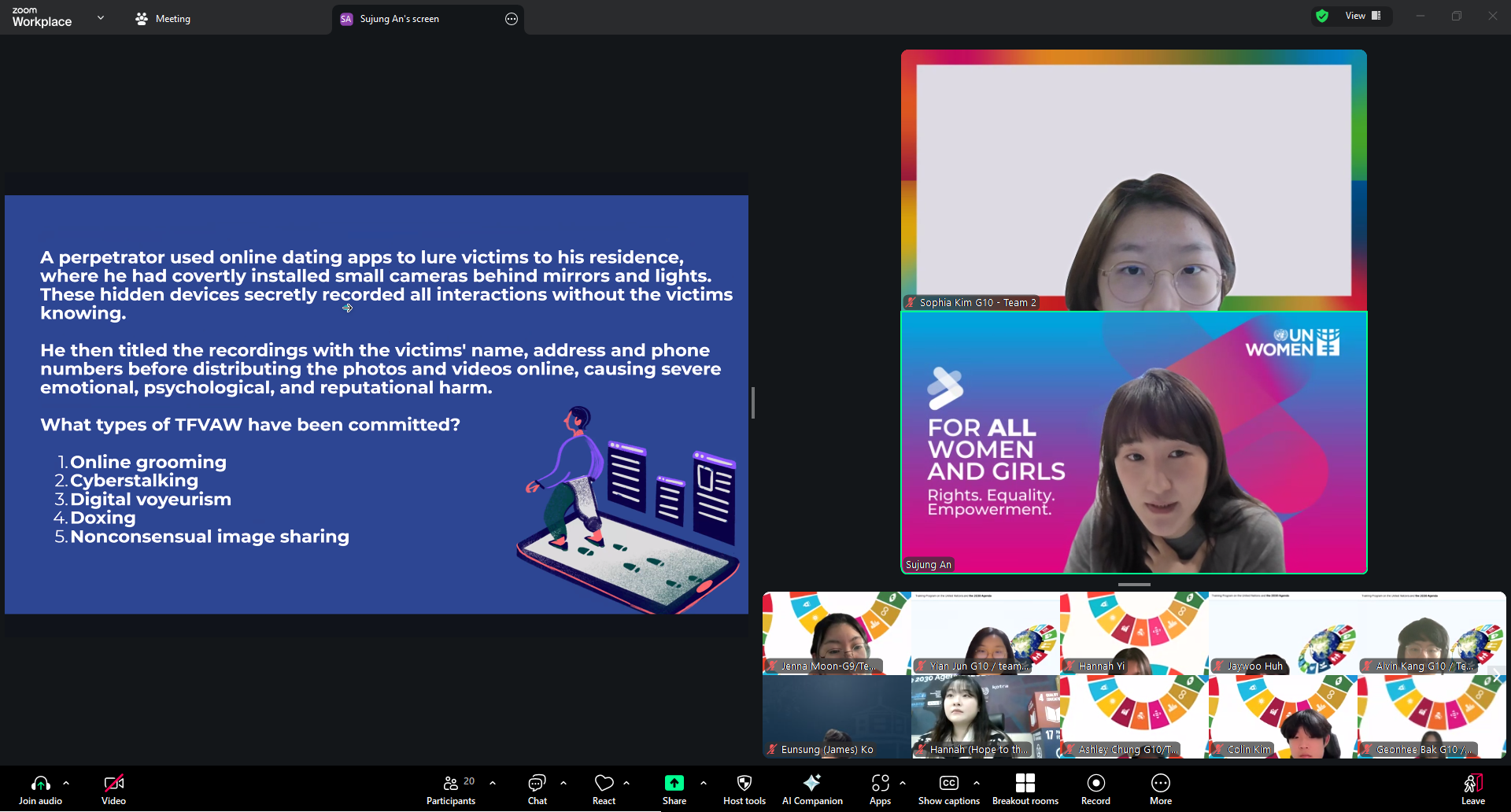Select Ashley Chung's video thumbnail
This screenshot has height=812, width=1511.
(1134, 717)
